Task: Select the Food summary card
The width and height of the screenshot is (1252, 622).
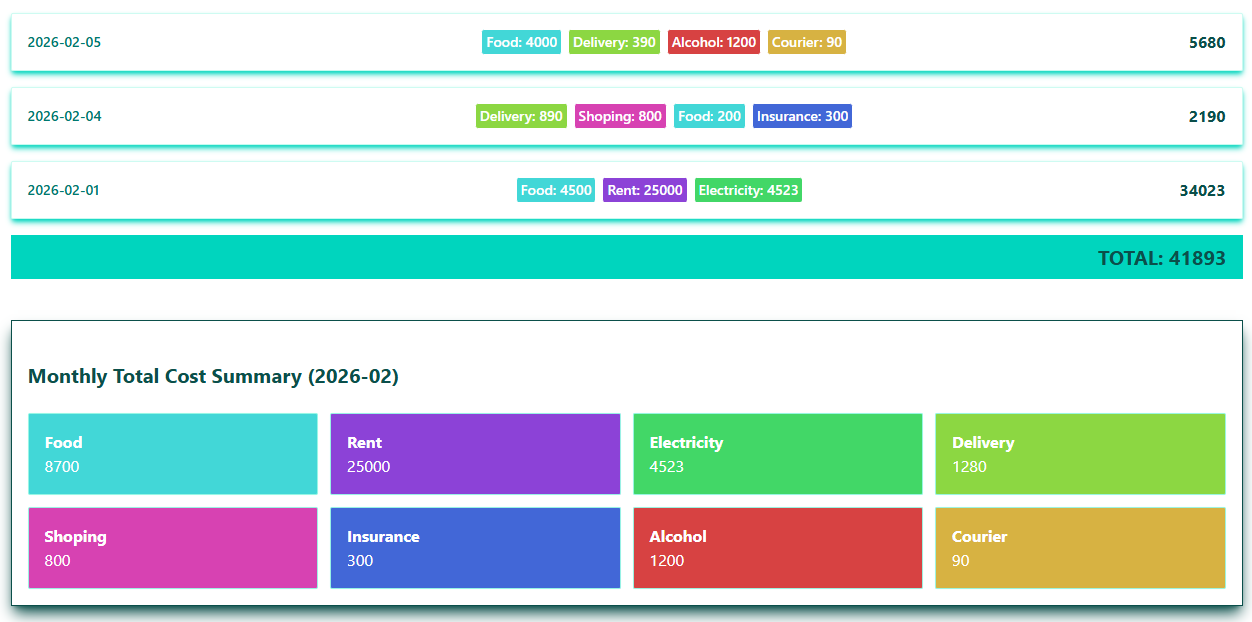Action: (173, 454)
